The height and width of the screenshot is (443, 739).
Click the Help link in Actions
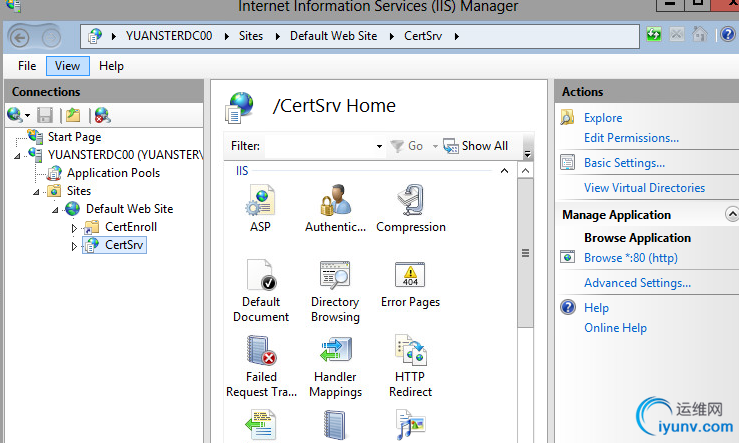tap(596, 308)
